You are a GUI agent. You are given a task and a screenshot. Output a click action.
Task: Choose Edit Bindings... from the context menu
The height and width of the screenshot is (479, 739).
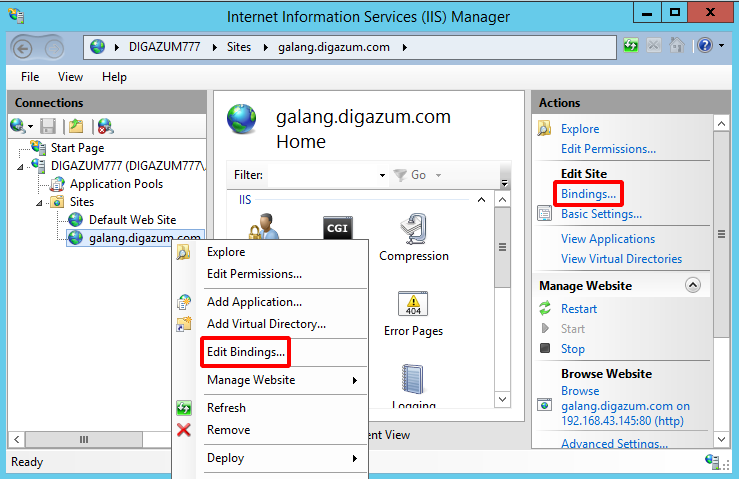click(246, 352)
